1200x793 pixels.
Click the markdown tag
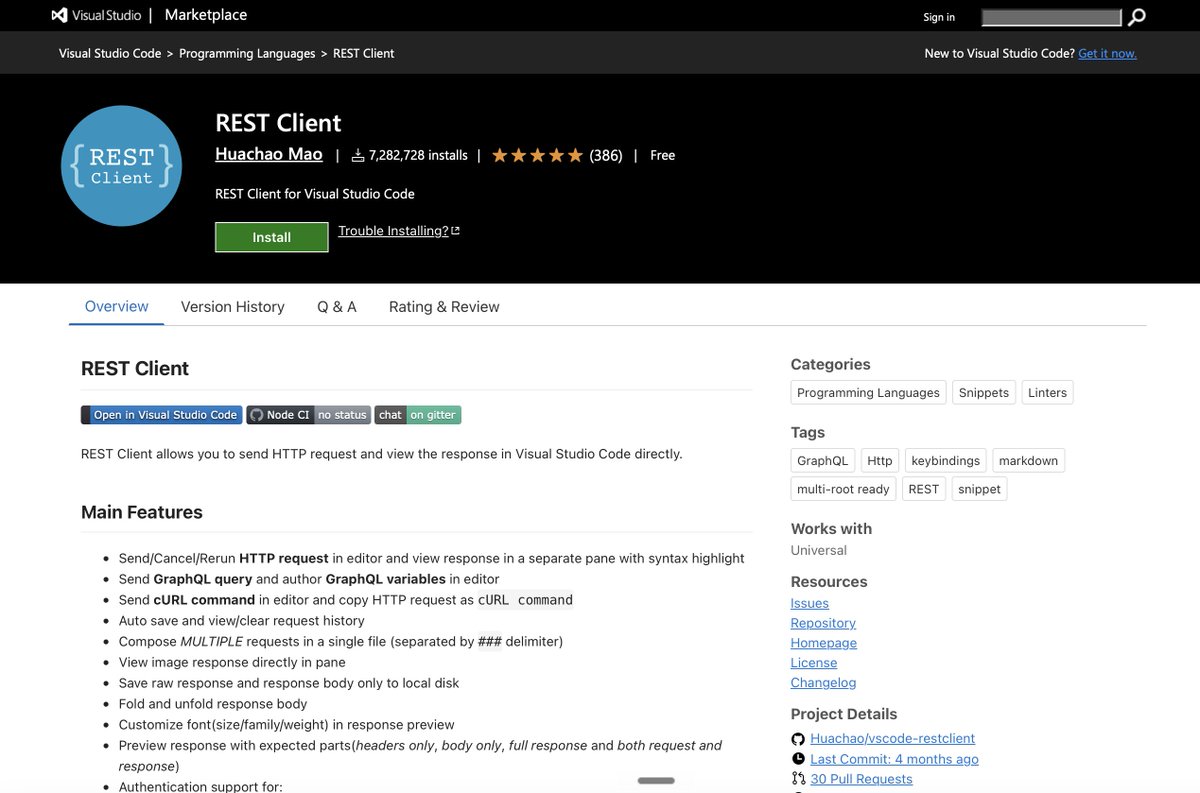tap(1029, 461)
